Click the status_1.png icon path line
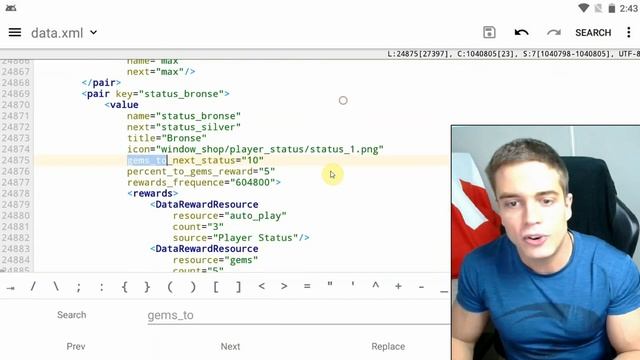 (255, 149)
